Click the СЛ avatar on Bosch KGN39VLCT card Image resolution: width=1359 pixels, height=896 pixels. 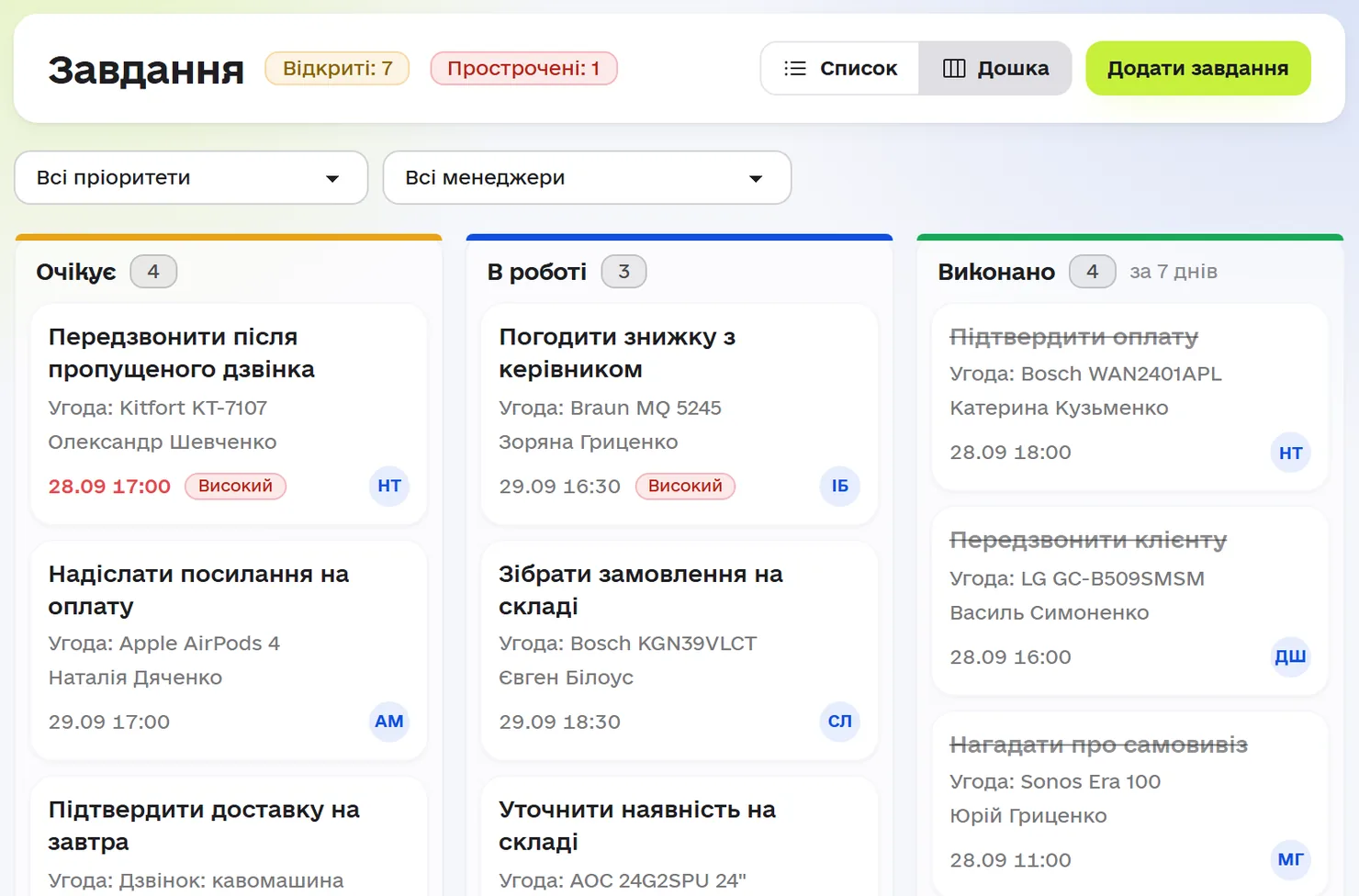click(840, 722)
